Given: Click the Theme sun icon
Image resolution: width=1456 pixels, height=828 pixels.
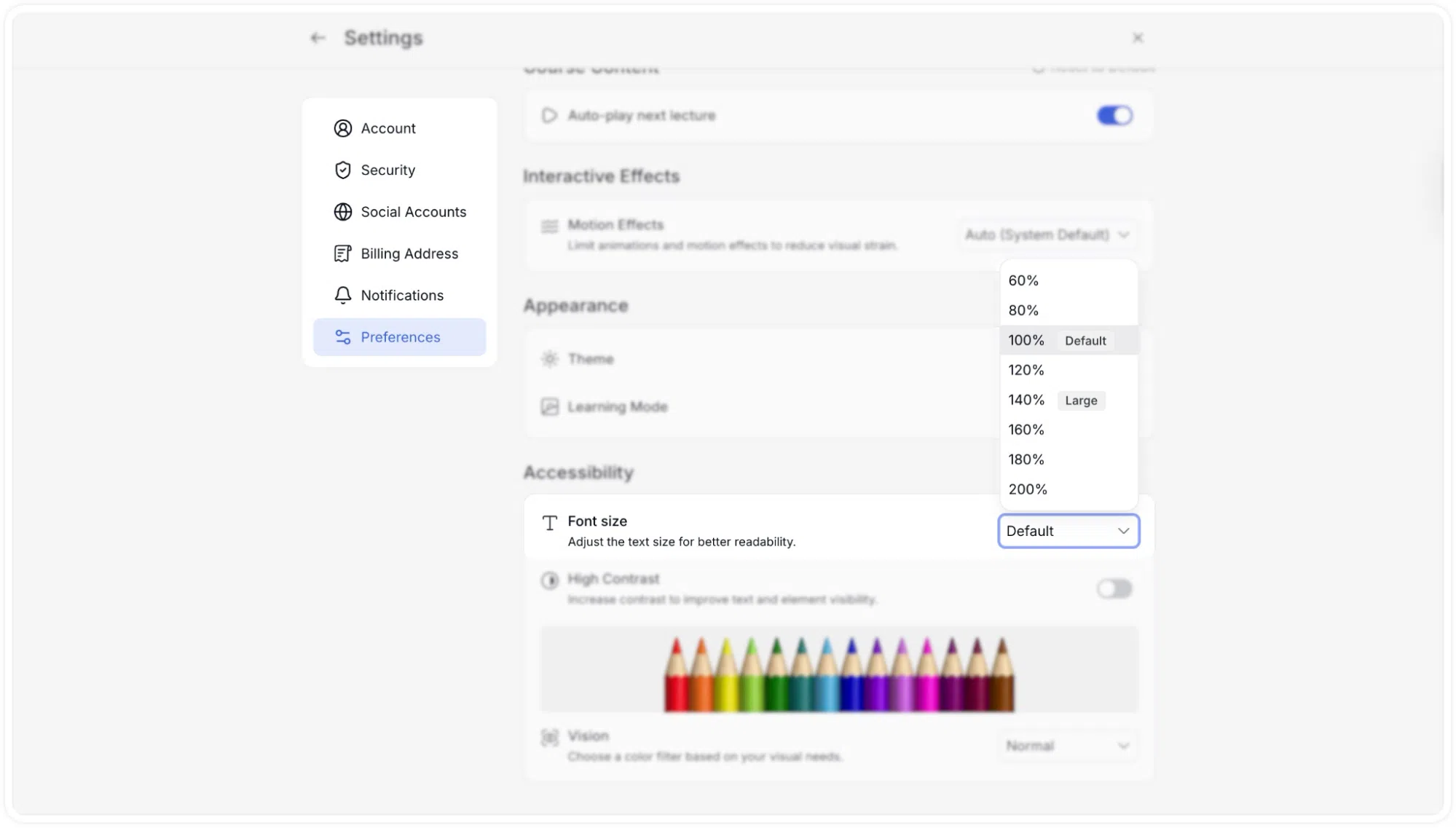Looking at the screenshot, I should pos(550,359).
